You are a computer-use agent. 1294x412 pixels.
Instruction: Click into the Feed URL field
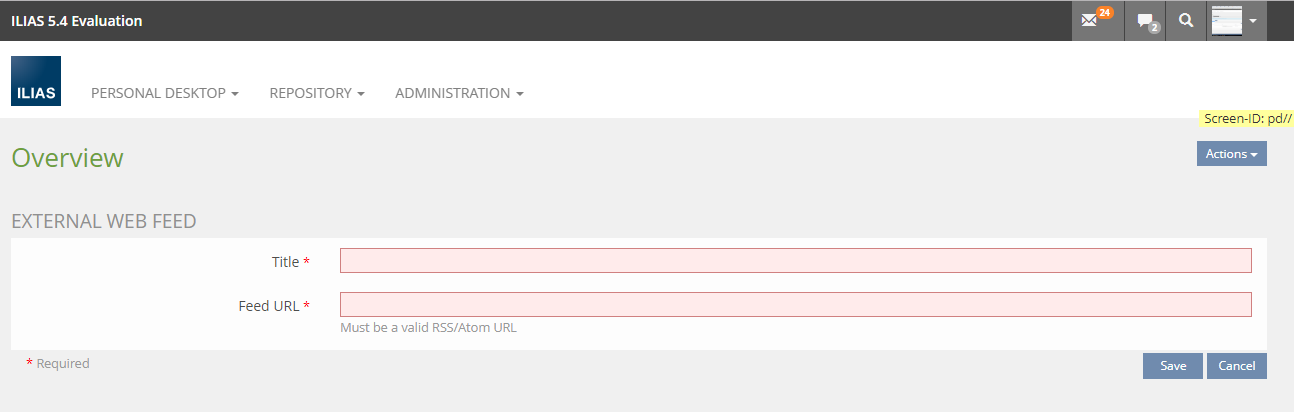pos(795,305)
